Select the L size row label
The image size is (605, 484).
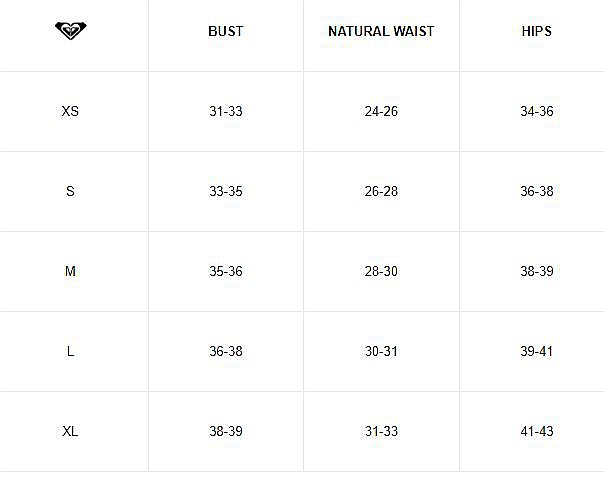70,351
